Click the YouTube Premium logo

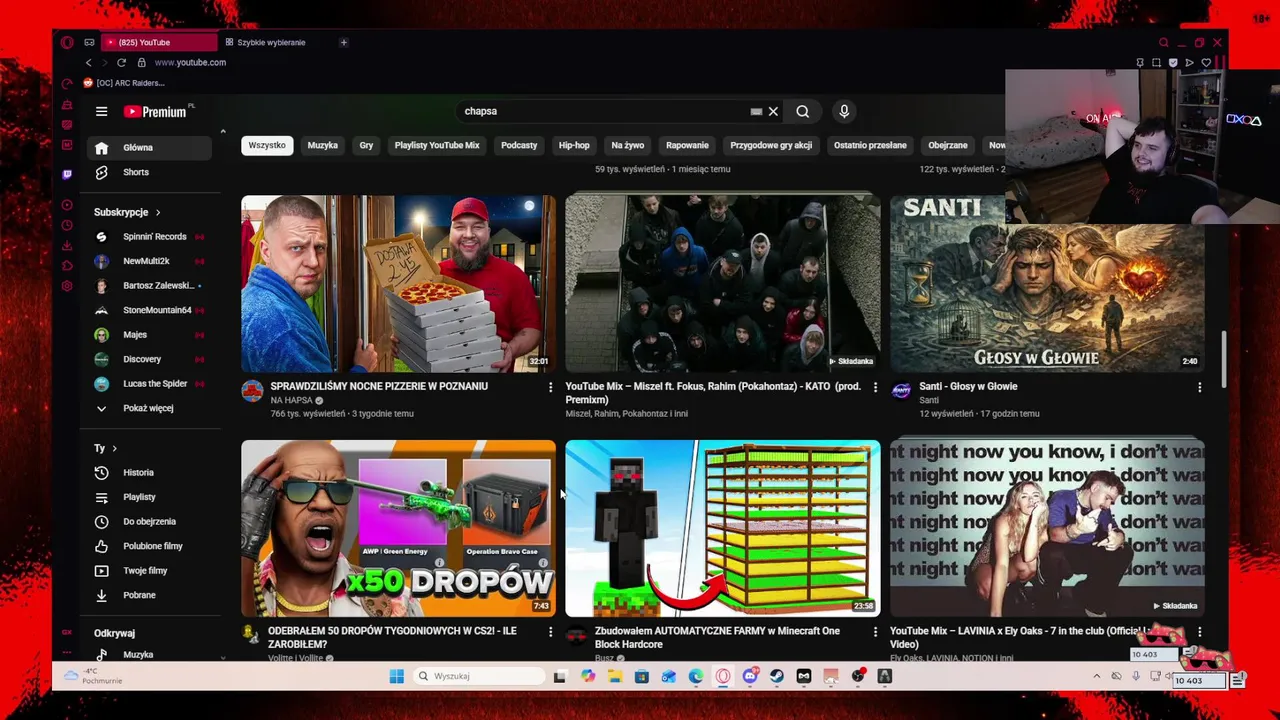pyautogui.click(x=156, y=112)
